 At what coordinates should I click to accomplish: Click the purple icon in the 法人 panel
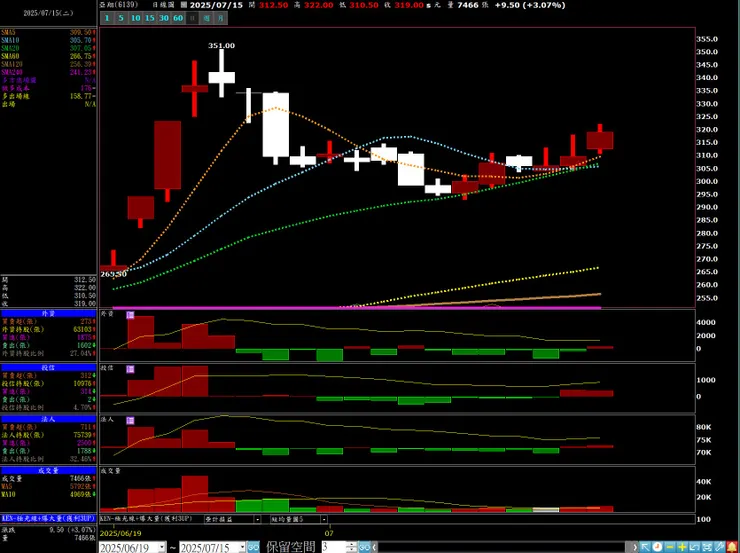point(131,420)
